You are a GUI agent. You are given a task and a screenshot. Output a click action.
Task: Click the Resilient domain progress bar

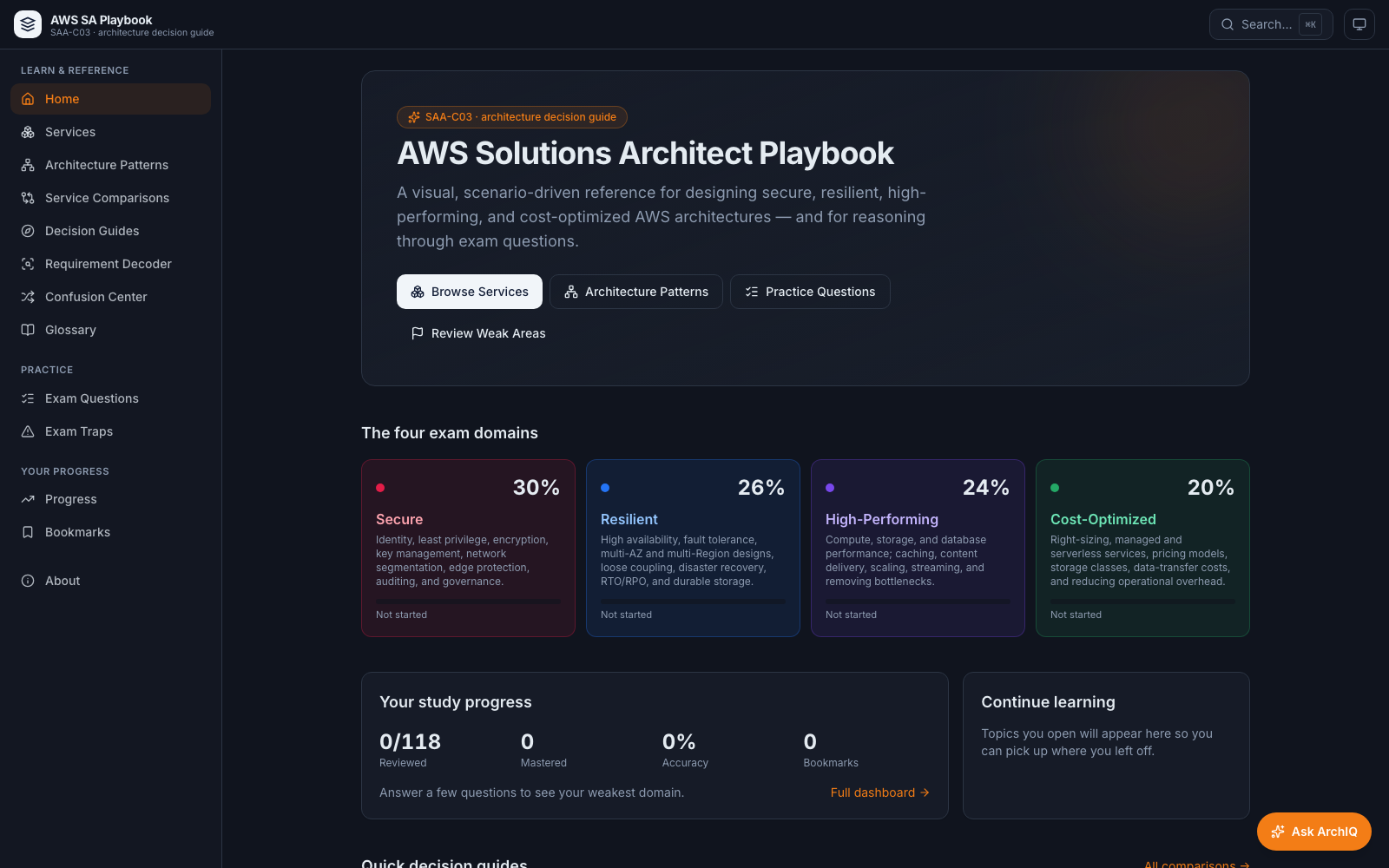pyautogui.click(x=693, y=601)
